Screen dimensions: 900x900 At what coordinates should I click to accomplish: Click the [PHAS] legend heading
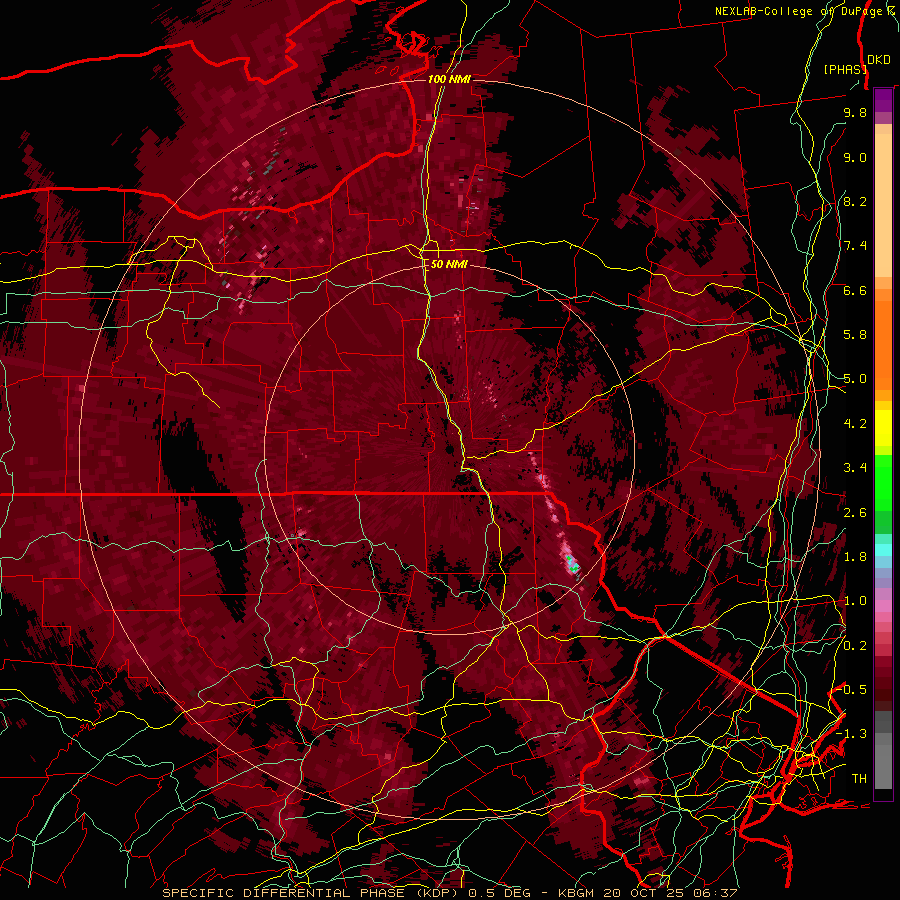845,69
